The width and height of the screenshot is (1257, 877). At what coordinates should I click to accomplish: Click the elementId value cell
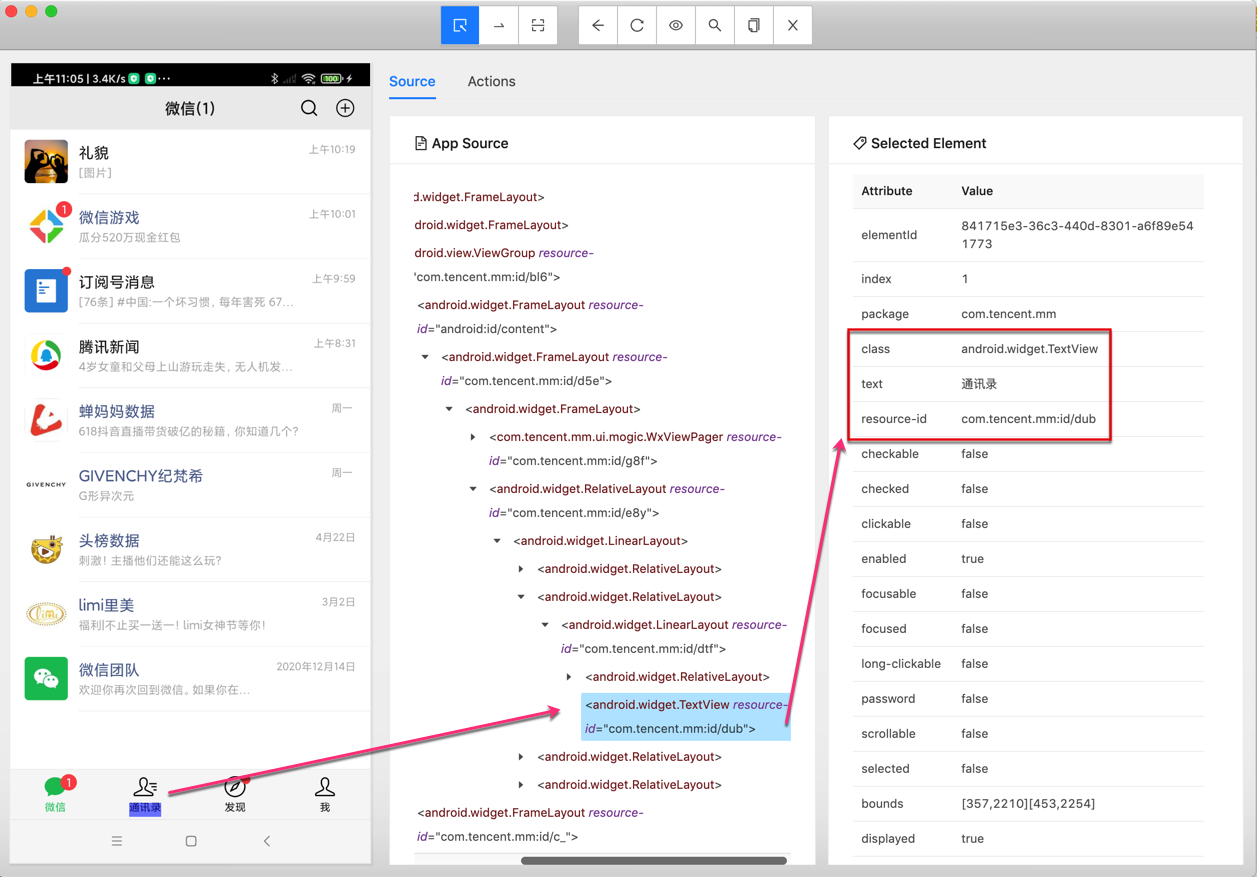1078,235
